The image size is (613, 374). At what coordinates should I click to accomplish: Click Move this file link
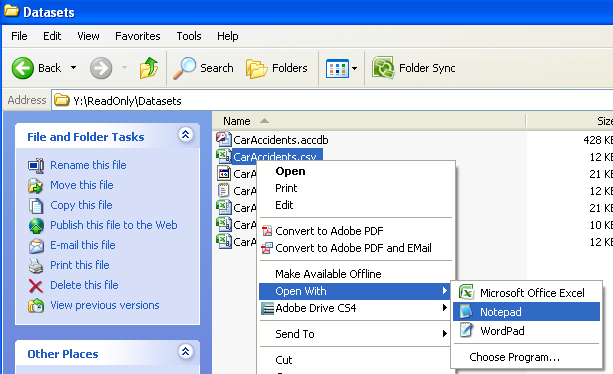coord(82,185)
